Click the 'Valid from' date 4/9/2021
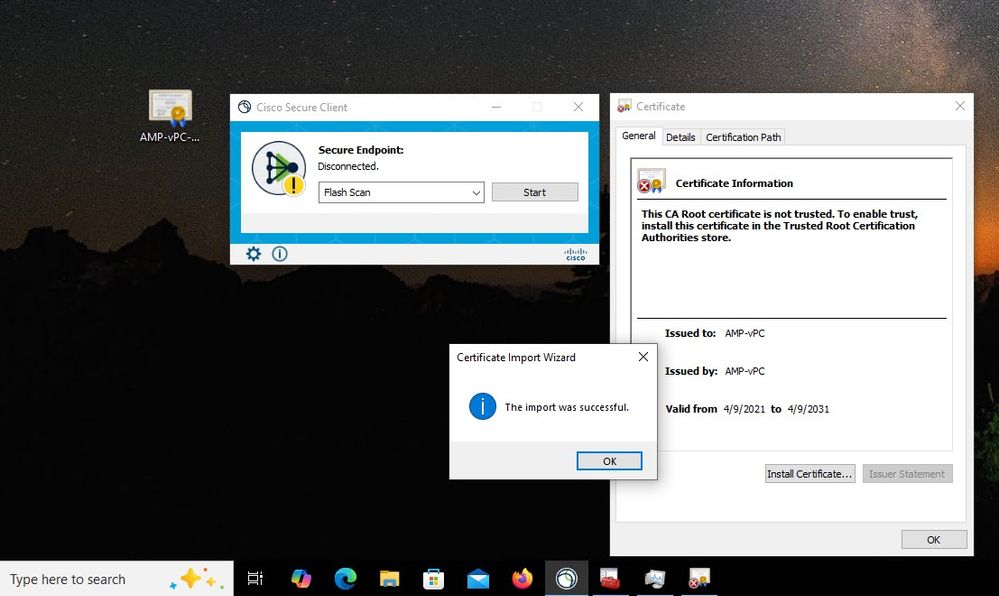The image size is (999, 596). (744, 409)
